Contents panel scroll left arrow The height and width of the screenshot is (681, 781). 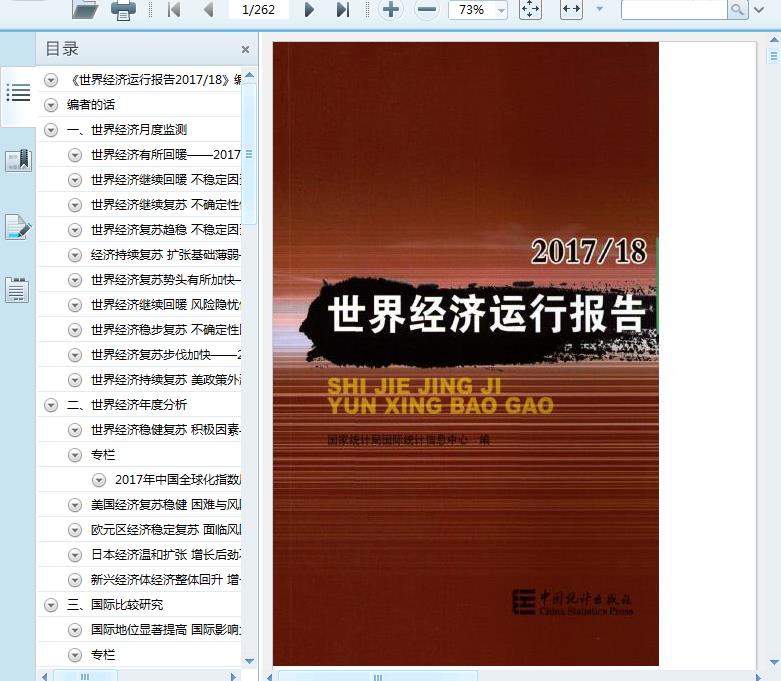(x=44, y=677)
